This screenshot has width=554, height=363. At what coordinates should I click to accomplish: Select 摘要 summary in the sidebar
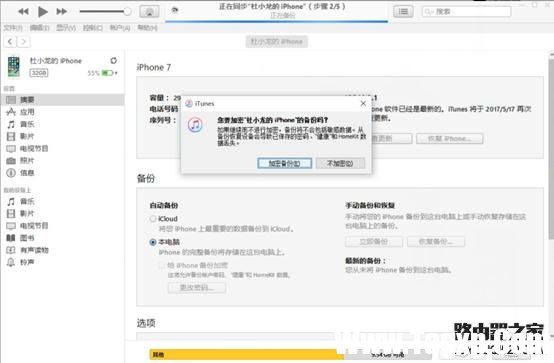pos(63,100)
